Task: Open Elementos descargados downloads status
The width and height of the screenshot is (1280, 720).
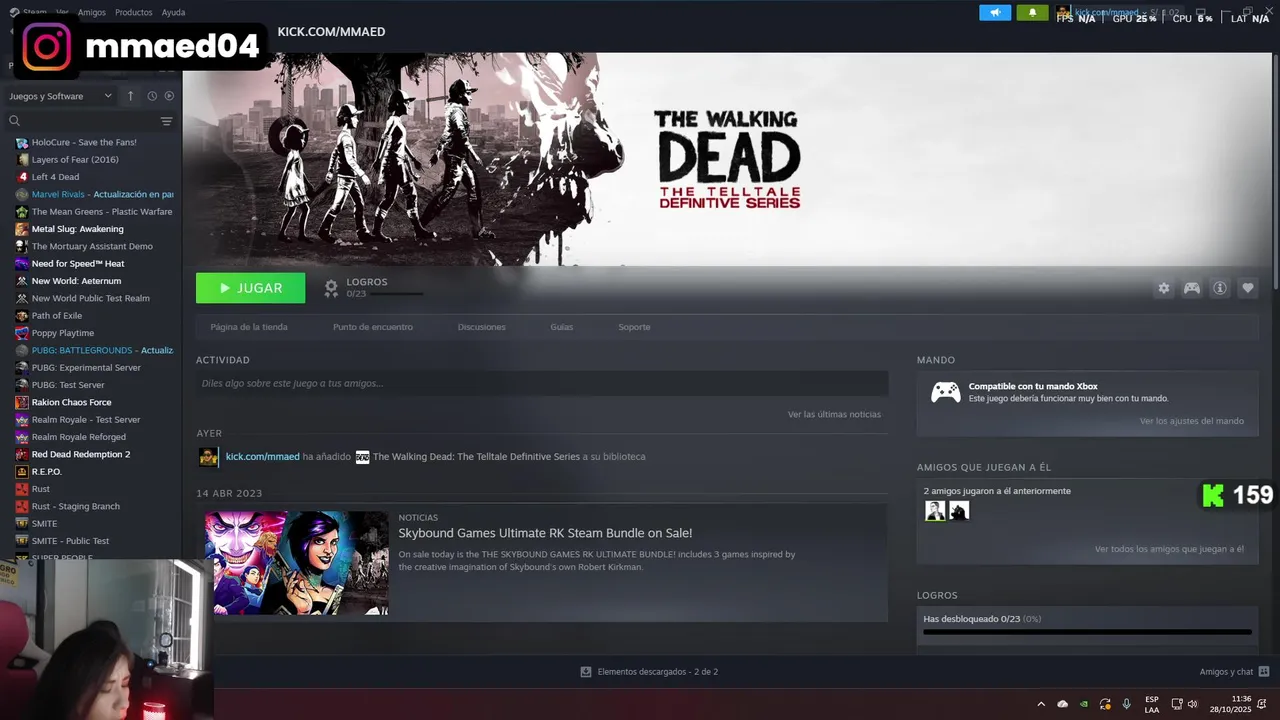Action: [x=649, y=672]
